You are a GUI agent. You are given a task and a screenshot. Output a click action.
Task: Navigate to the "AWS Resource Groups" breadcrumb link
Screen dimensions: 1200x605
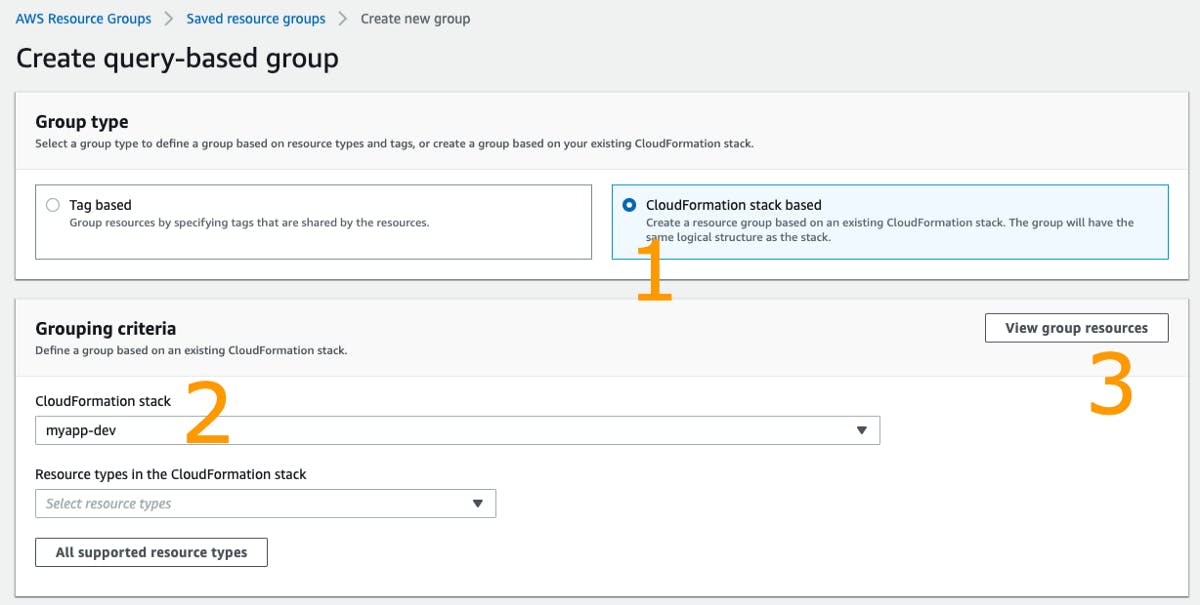pyautogui.click(x=83, y=18)
